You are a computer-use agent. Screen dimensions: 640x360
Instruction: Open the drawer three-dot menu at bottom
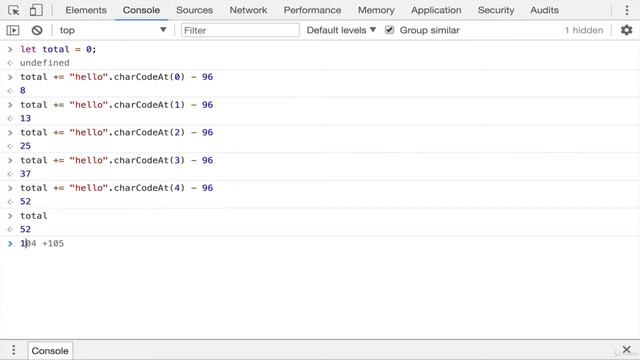13,350
